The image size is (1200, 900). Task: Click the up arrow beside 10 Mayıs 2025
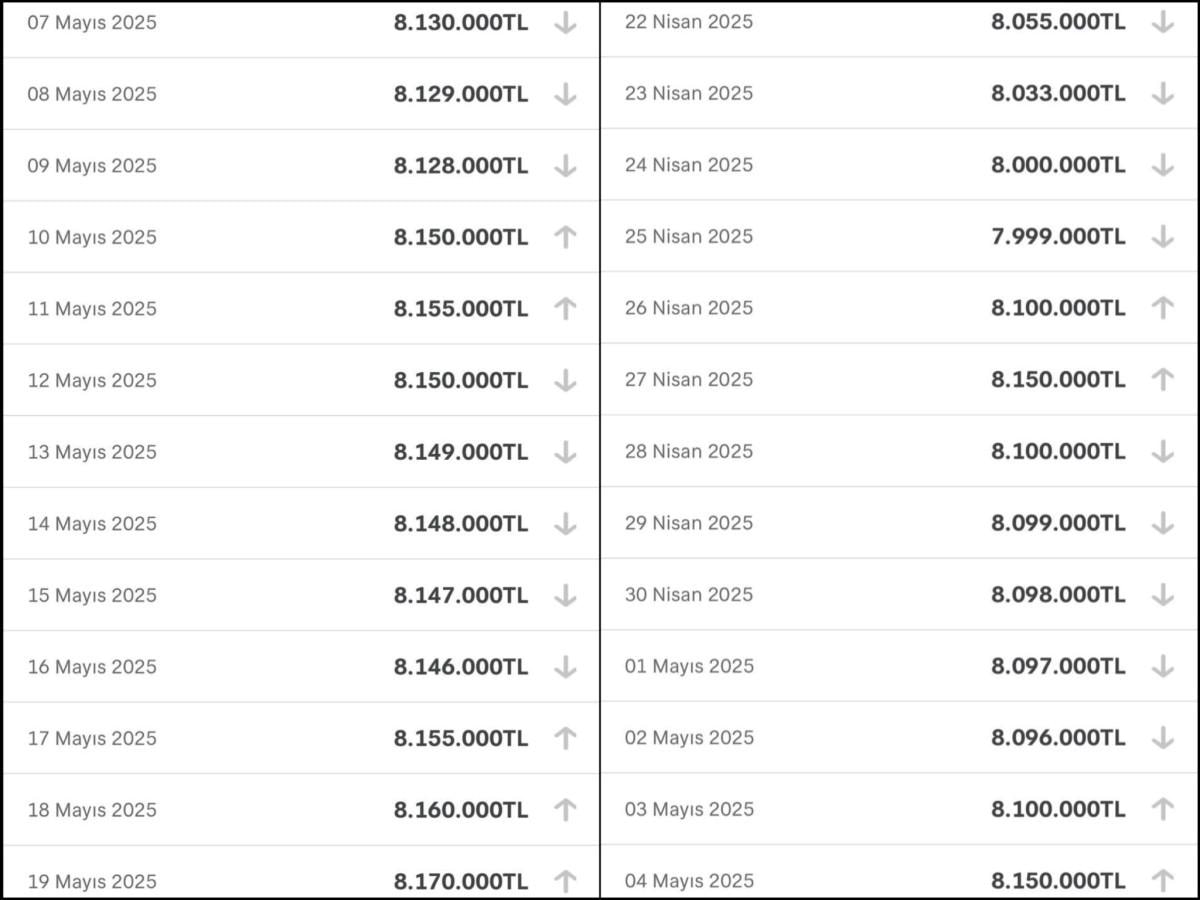[x=565, y=237]
